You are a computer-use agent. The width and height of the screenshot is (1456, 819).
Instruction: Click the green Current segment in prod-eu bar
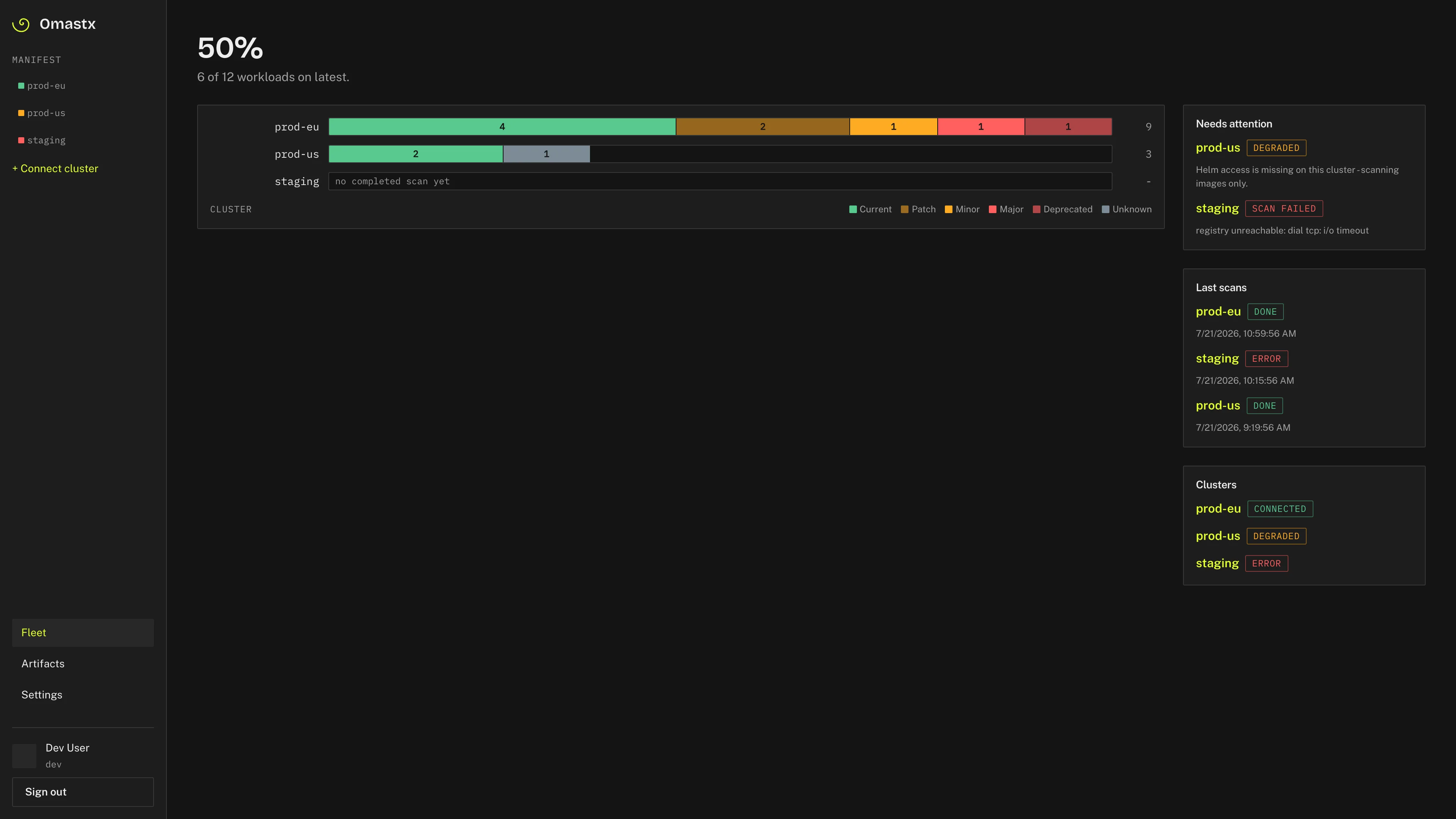tap(502, 127)
